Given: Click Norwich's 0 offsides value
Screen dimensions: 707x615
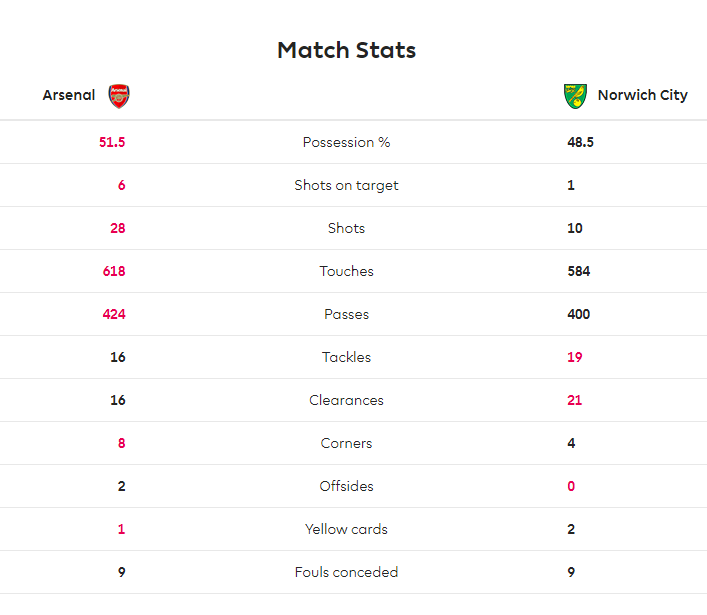Looking at the screenshot, I should [x=571, y=486].
